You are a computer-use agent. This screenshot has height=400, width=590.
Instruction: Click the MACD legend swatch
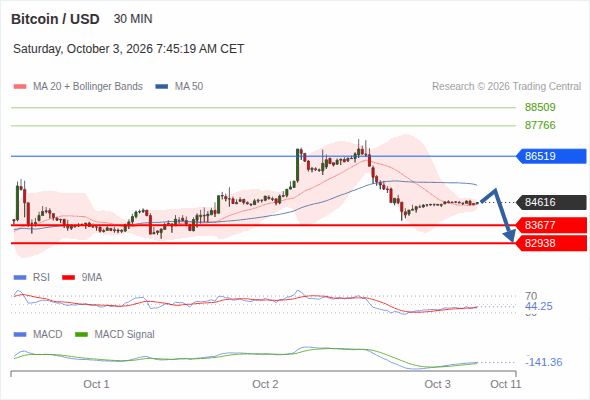click(x=20, y=335)
